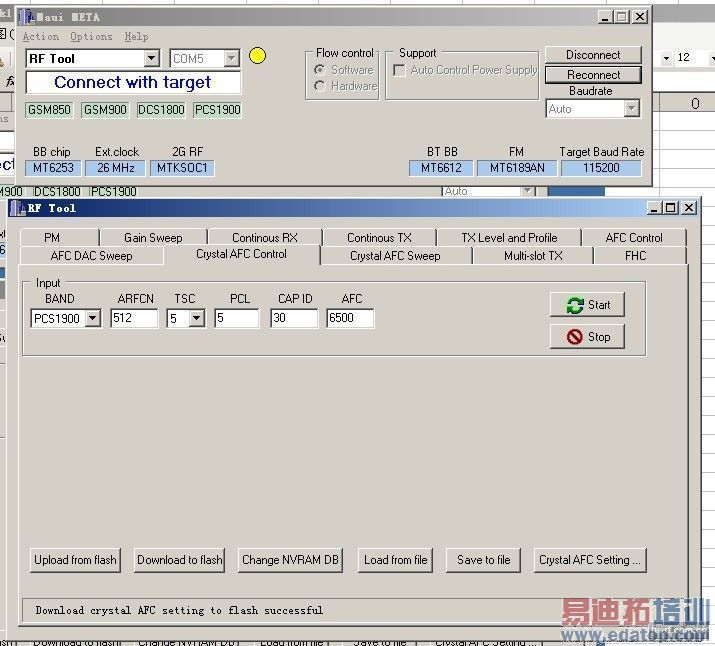Click the MT6189AN FM value

517,168
